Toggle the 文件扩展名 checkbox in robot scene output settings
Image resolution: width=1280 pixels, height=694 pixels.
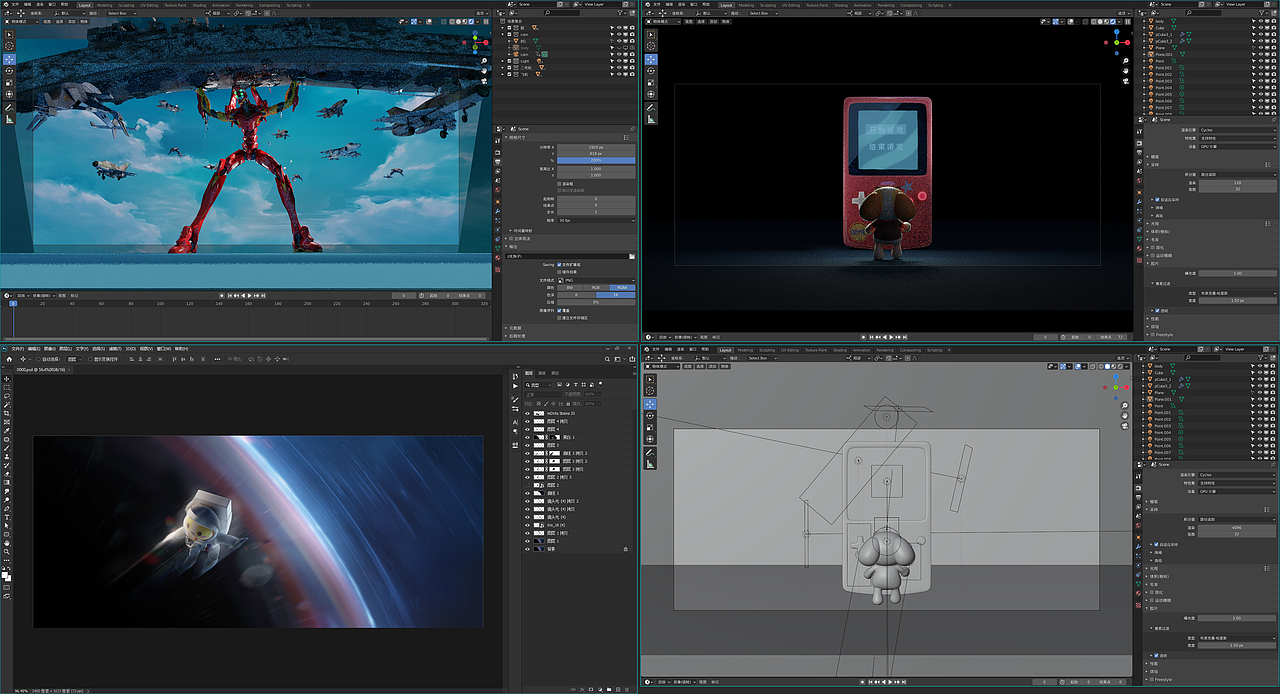coord(559,264)
